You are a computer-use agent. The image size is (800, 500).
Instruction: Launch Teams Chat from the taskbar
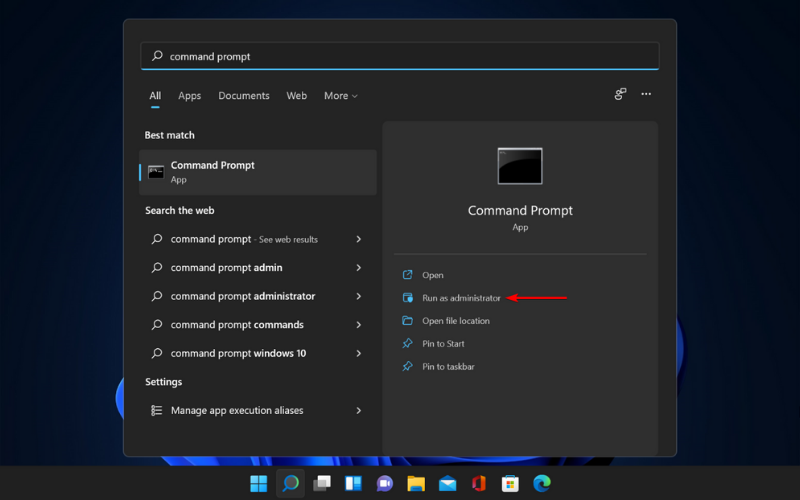[x=385, y=483]
